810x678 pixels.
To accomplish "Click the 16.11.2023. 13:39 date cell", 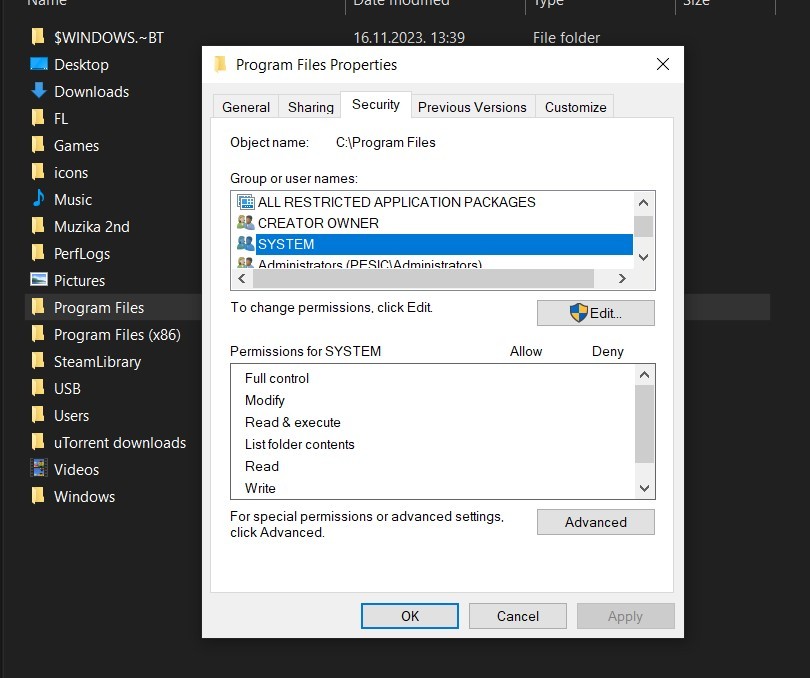I will [x=409, y=37].
